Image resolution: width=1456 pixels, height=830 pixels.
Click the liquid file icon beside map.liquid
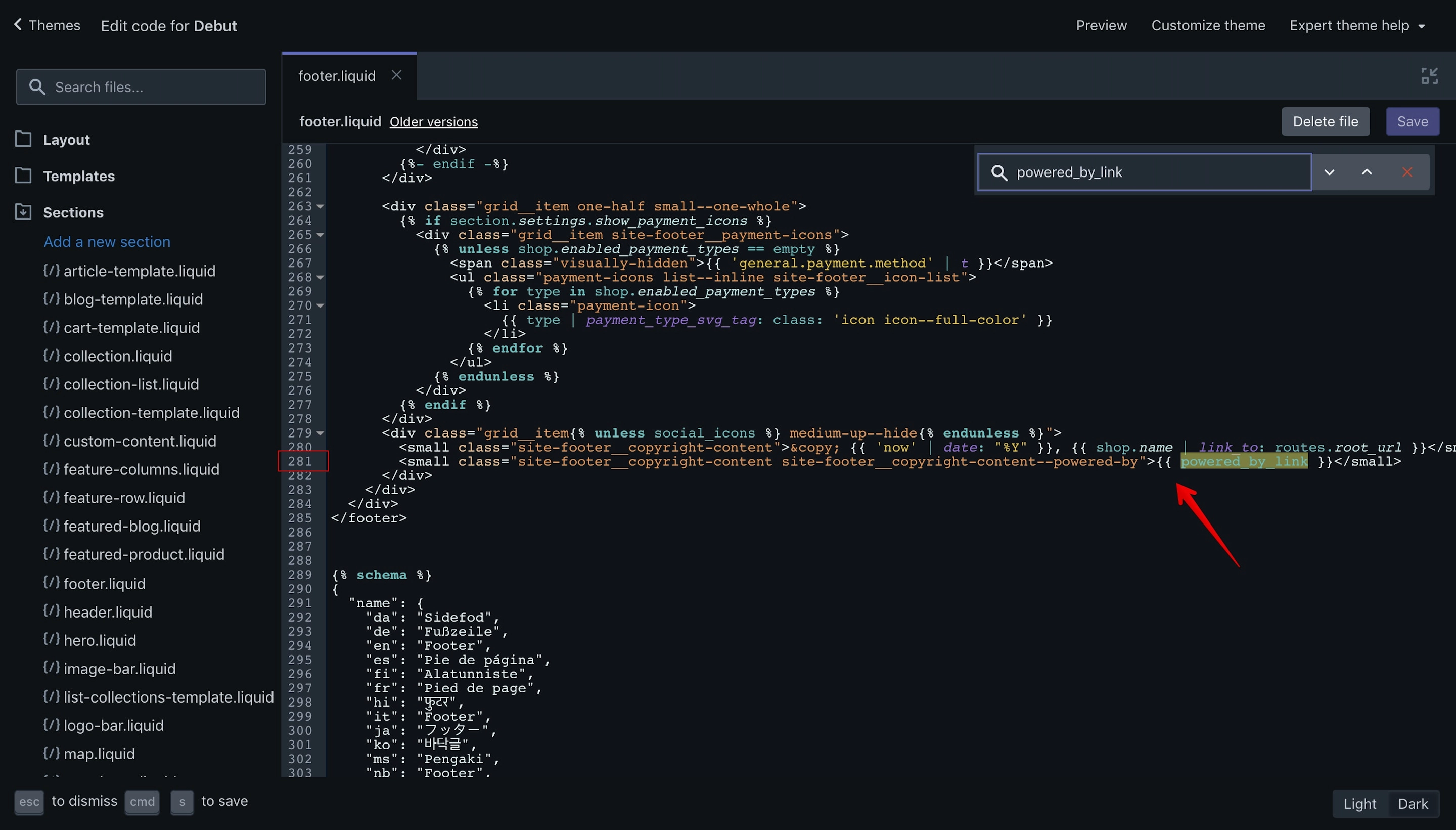pos(51,753)
